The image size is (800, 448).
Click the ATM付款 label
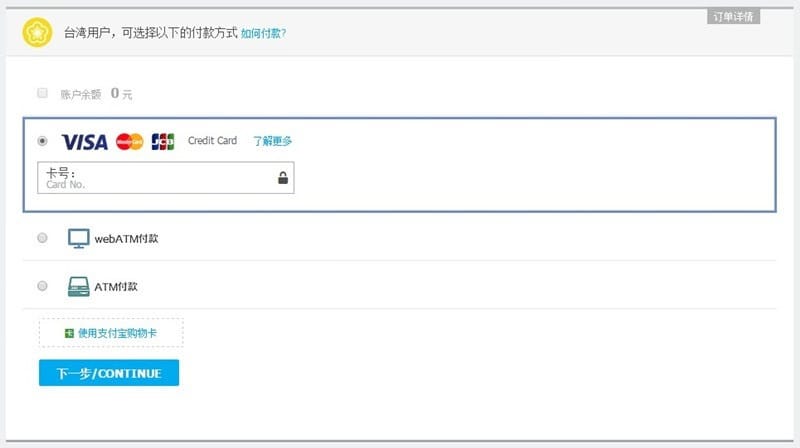116,287
